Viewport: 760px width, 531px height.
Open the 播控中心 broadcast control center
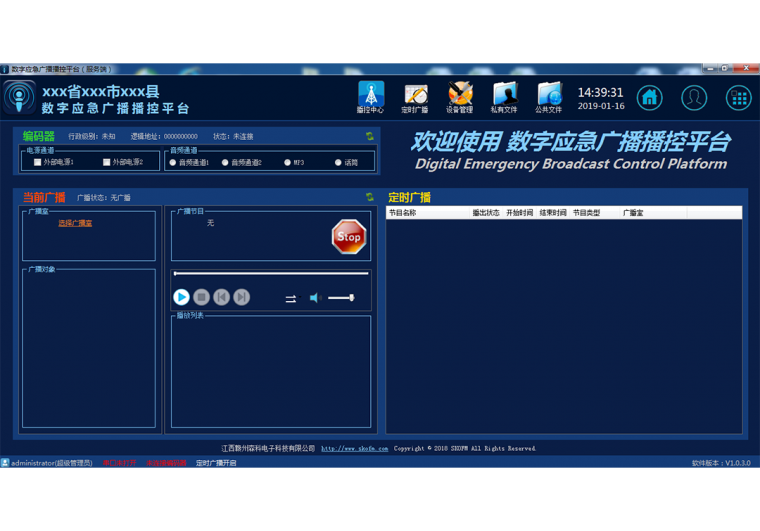point(371,96)
